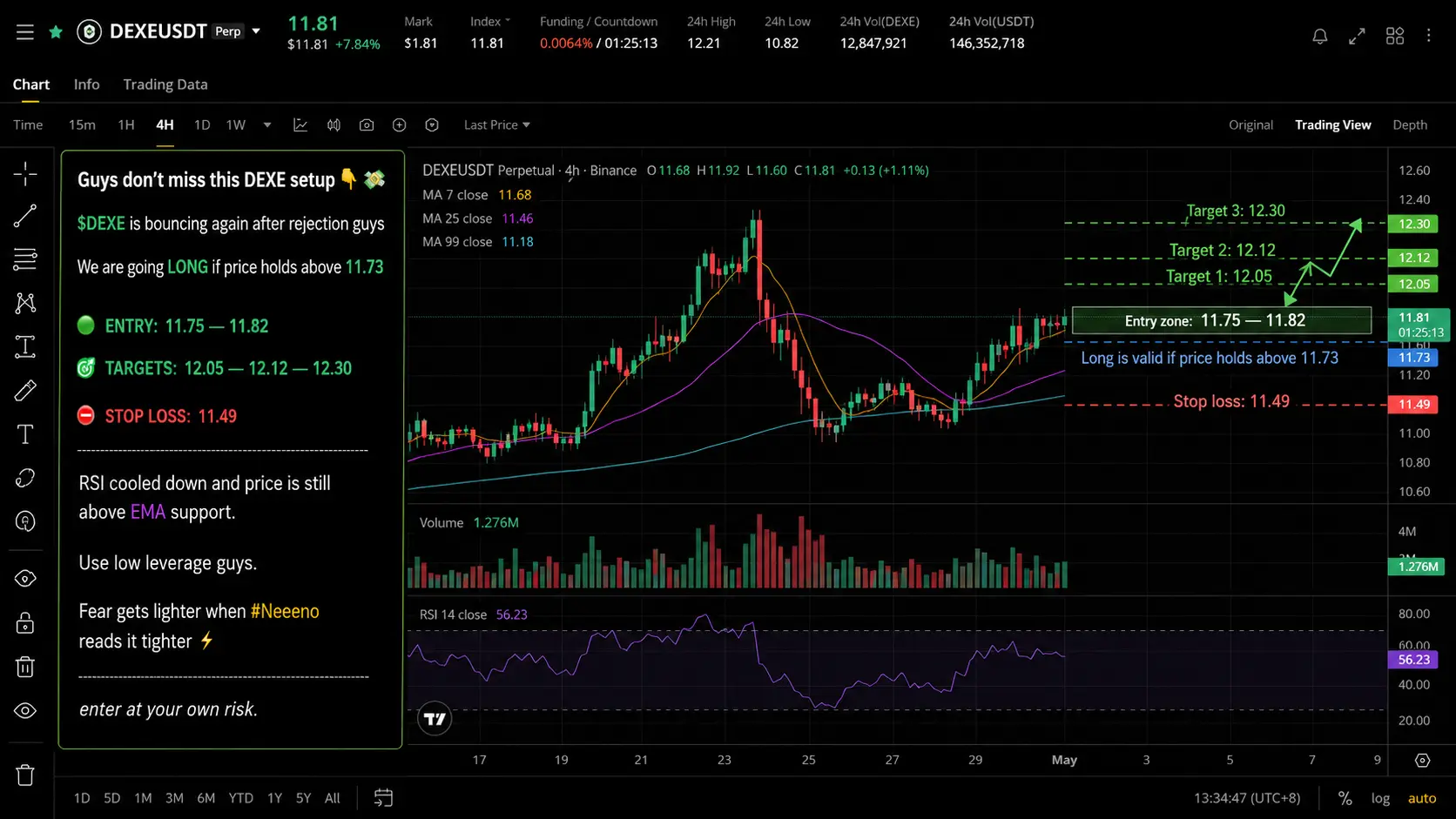
Task: Select the 1W timeframe
Action: pos(236,125)
